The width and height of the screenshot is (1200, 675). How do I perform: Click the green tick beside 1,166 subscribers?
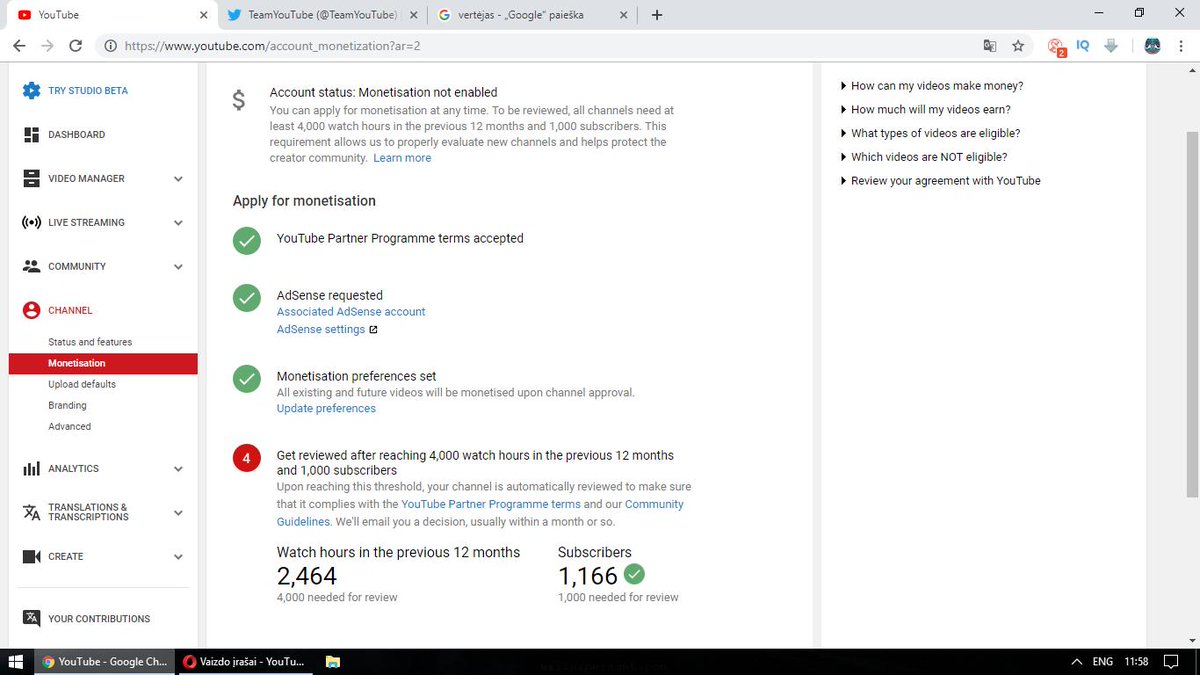[x=634, y=574]
